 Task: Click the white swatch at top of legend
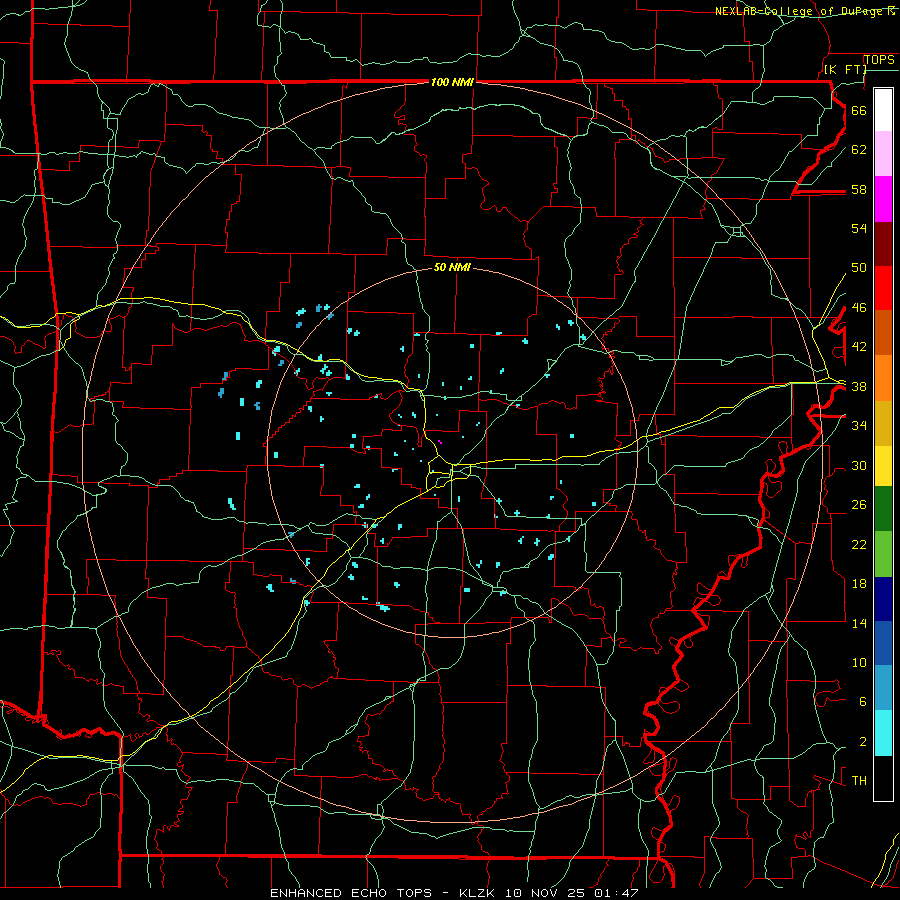[x=883, y=110]
